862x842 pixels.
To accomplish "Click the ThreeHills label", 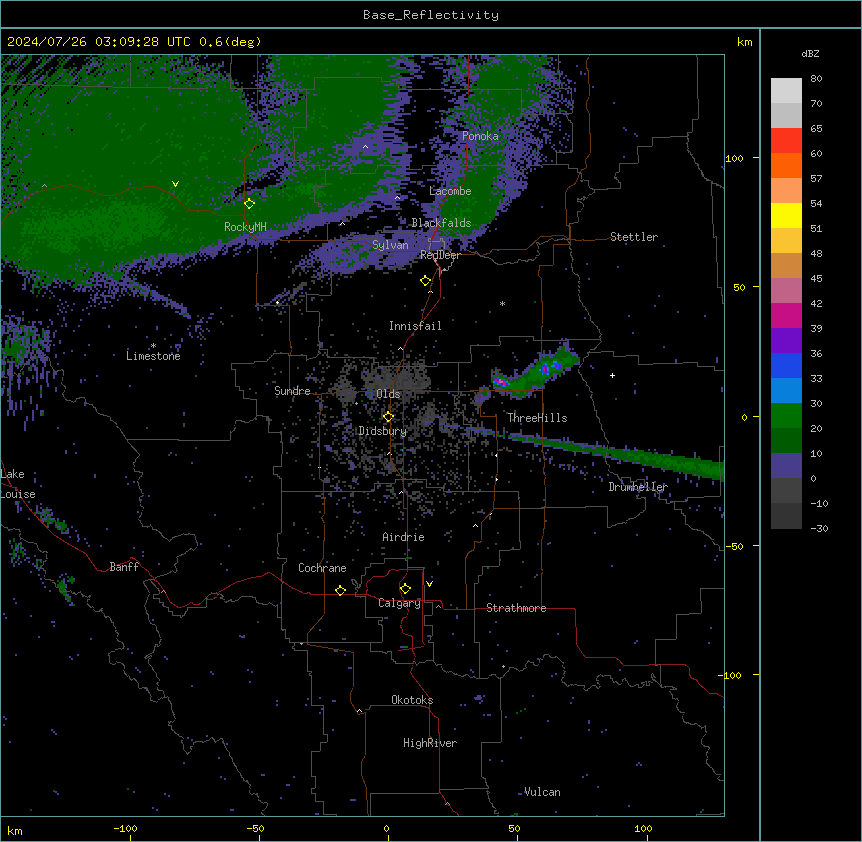I will click(x=537, y=418).
